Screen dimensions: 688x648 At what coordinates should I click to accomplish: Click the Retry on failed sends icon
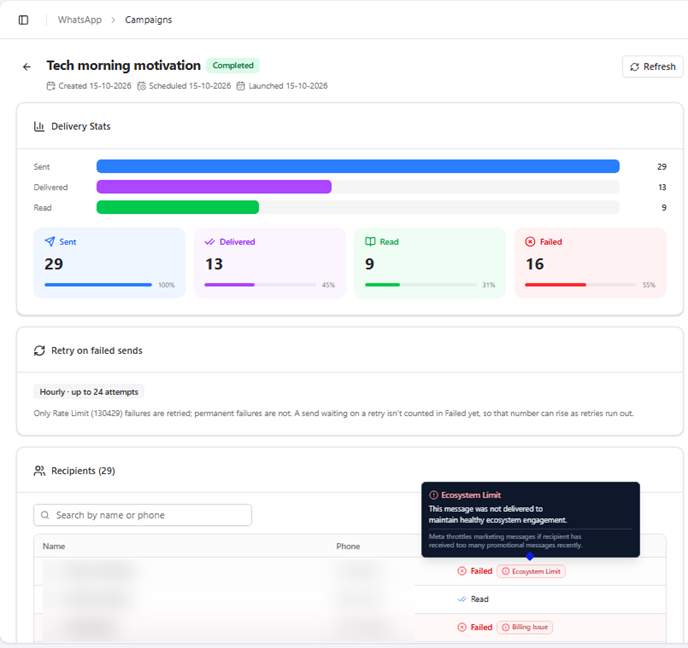pos(39,351)
